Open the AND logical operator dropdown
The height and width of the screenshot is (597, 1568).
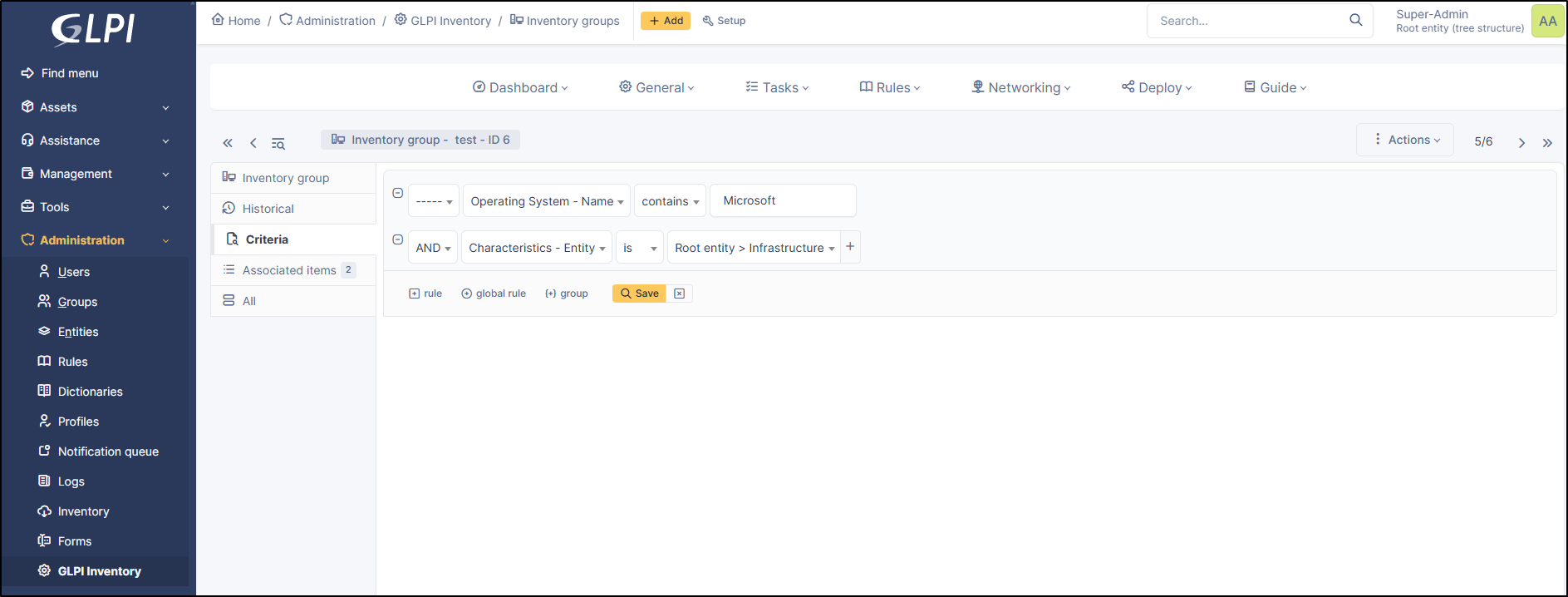433,248
